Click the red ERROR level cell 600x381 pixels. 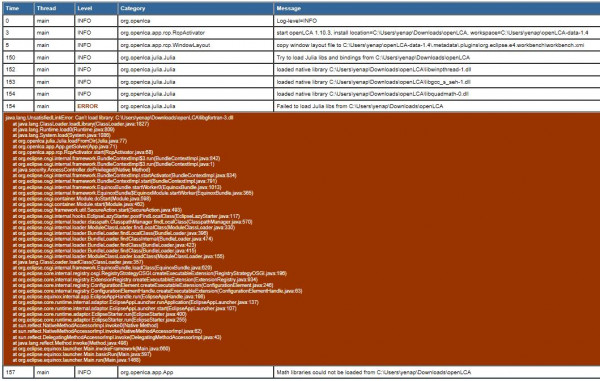[x=96, y=106]
